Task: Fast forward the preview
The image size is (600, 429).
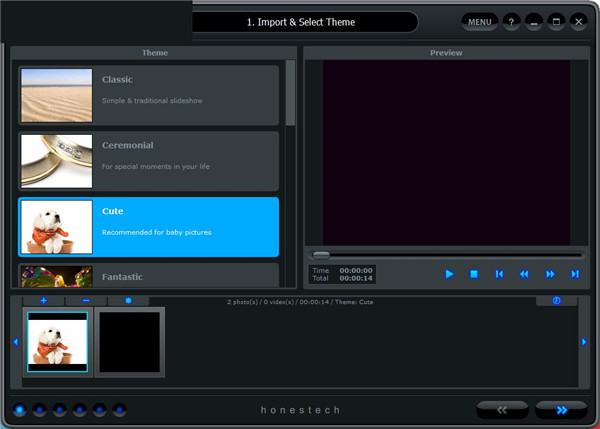Action: (549, 274)
